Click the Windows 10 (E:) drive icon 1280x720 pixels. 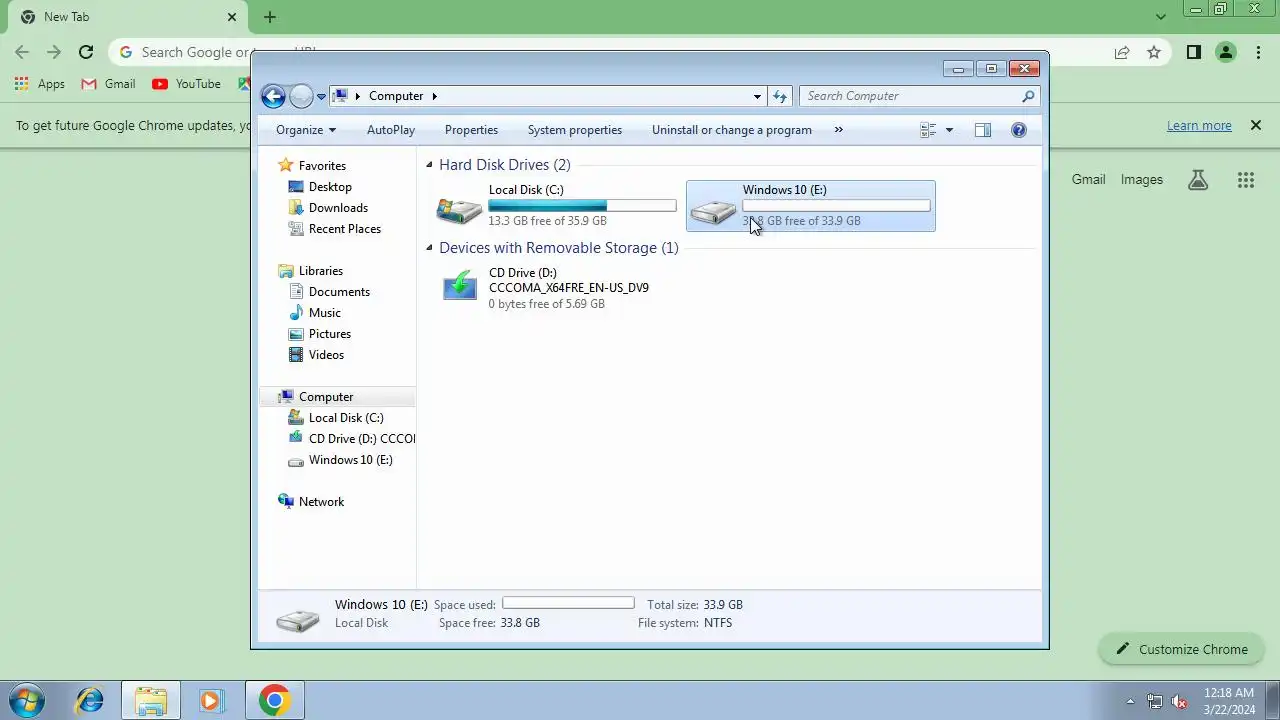click(713, 210)
